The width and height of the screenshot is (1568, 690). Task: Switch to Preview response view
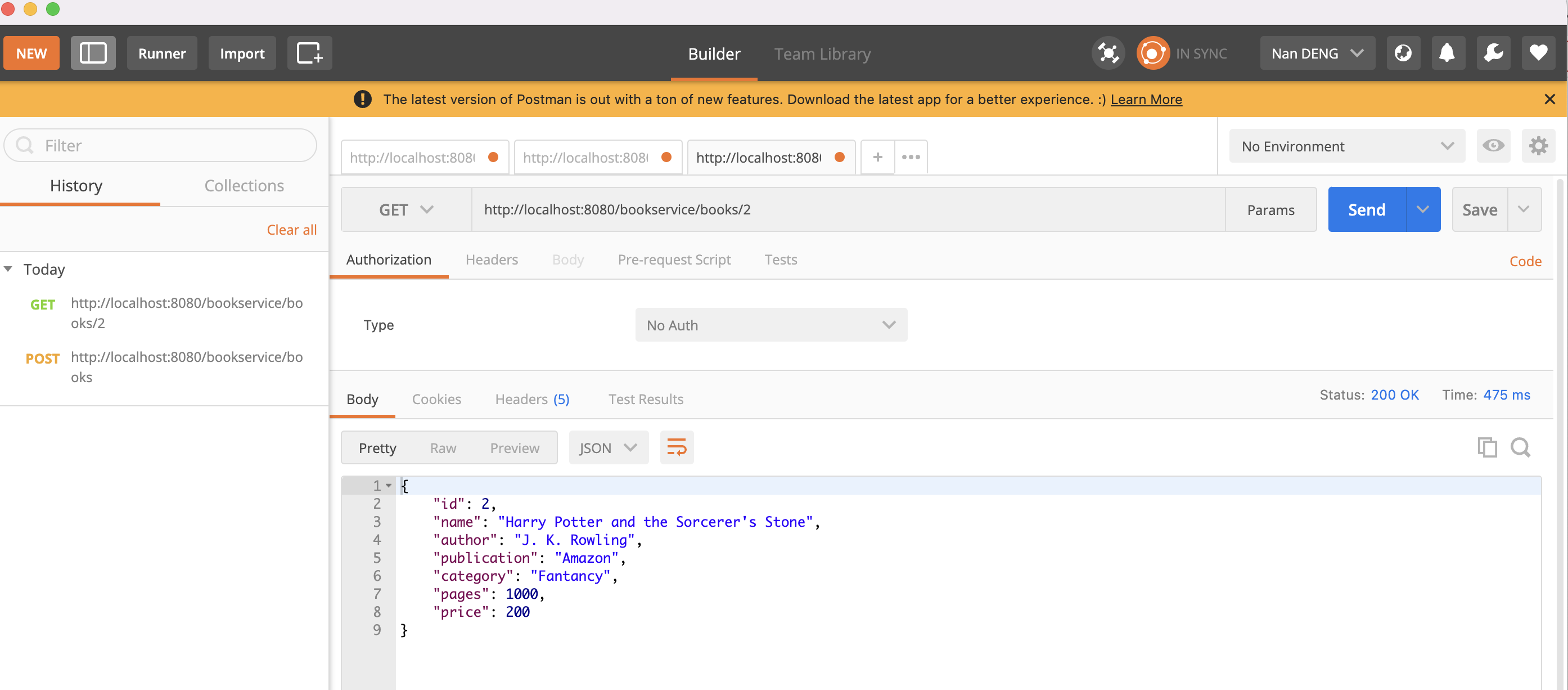[515, 447]
